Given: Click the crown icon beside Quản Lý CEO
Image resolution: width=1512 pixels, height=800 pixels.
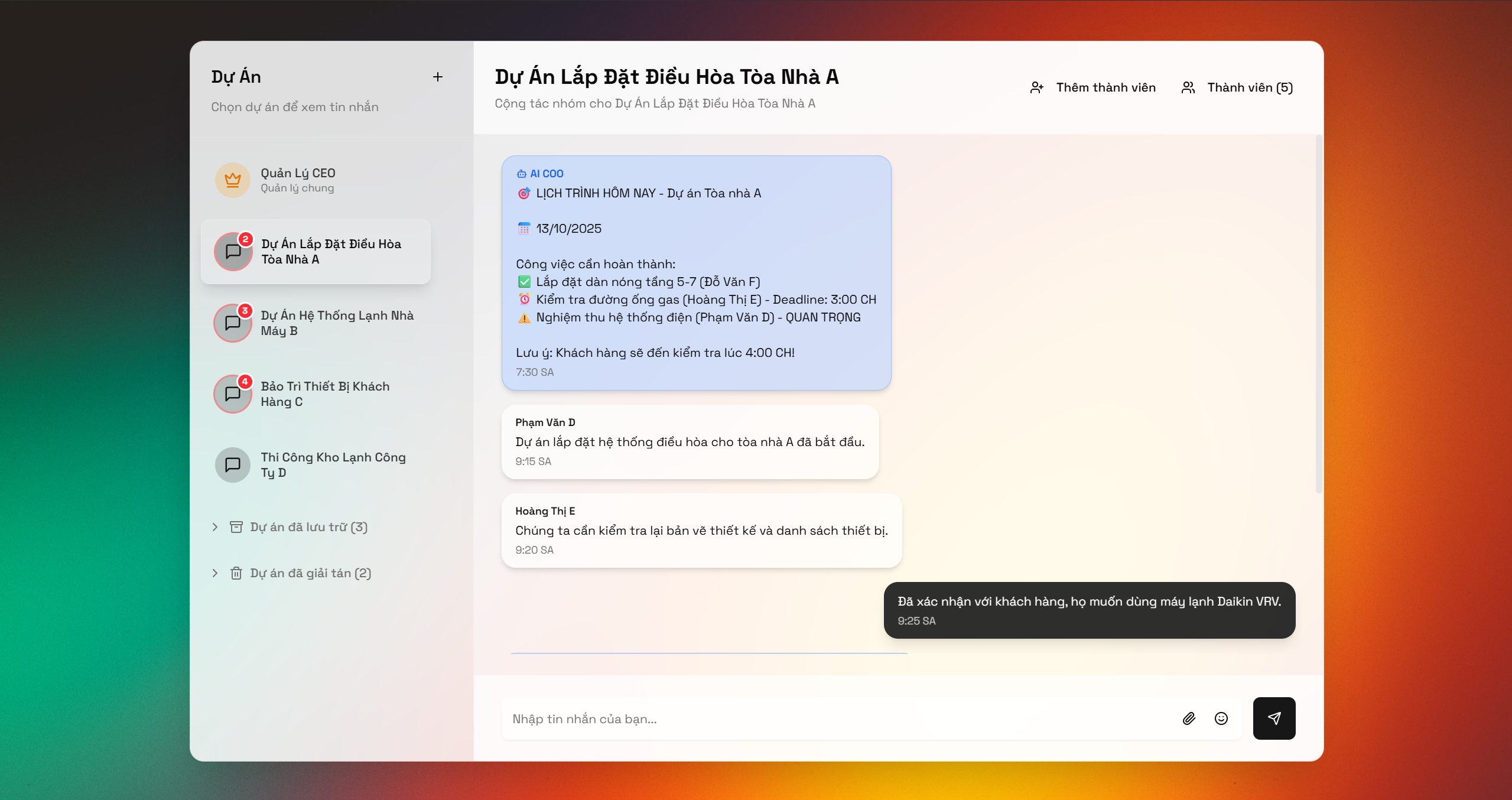Looking at the screenshot, I should (232, 179).
